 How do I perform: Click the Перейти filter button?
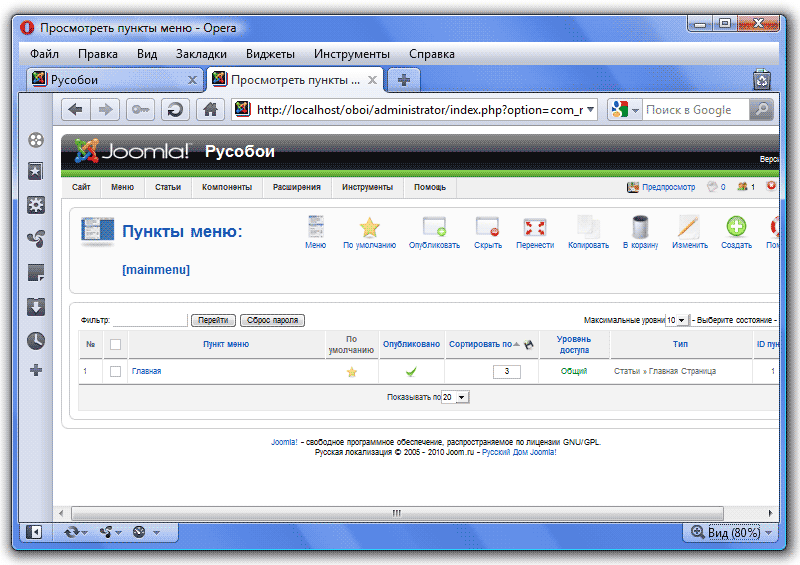tap(212, 320)
